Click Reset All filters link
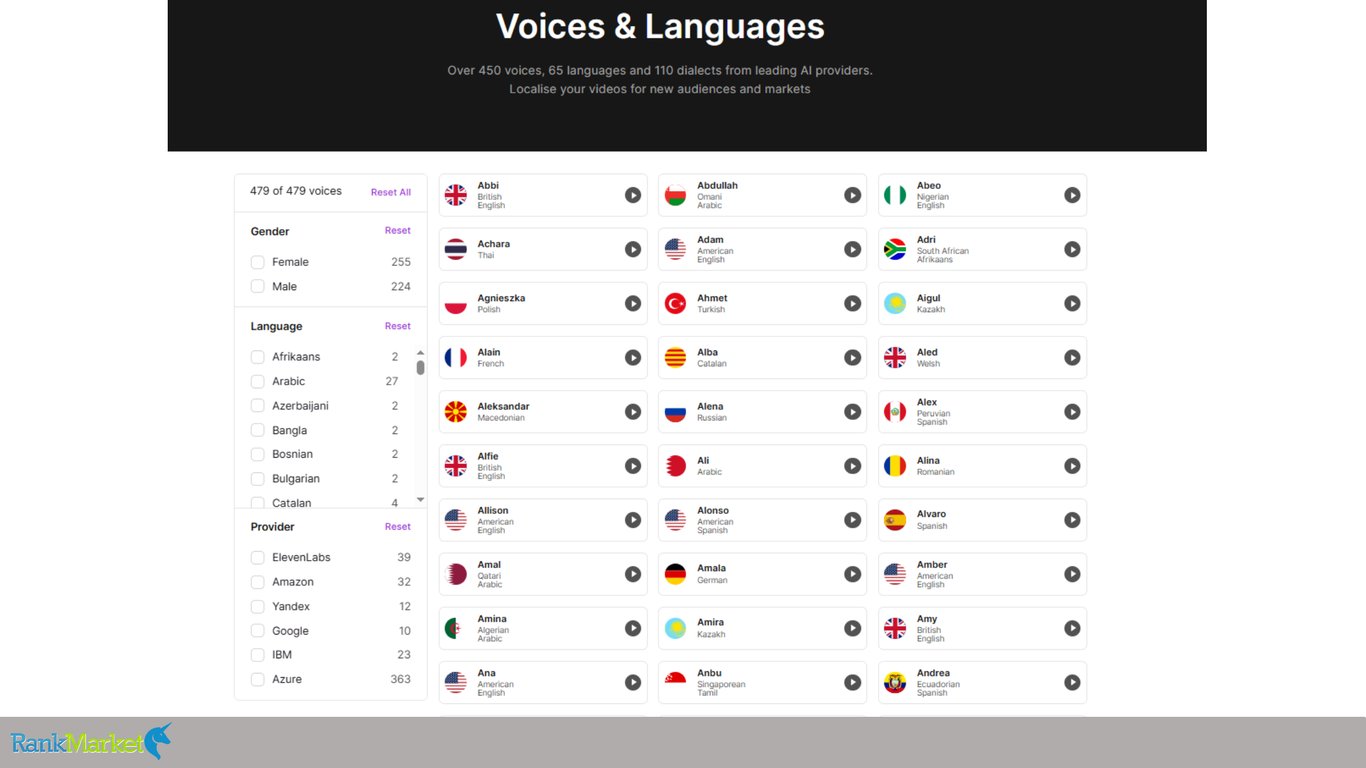 click(391, 192)
